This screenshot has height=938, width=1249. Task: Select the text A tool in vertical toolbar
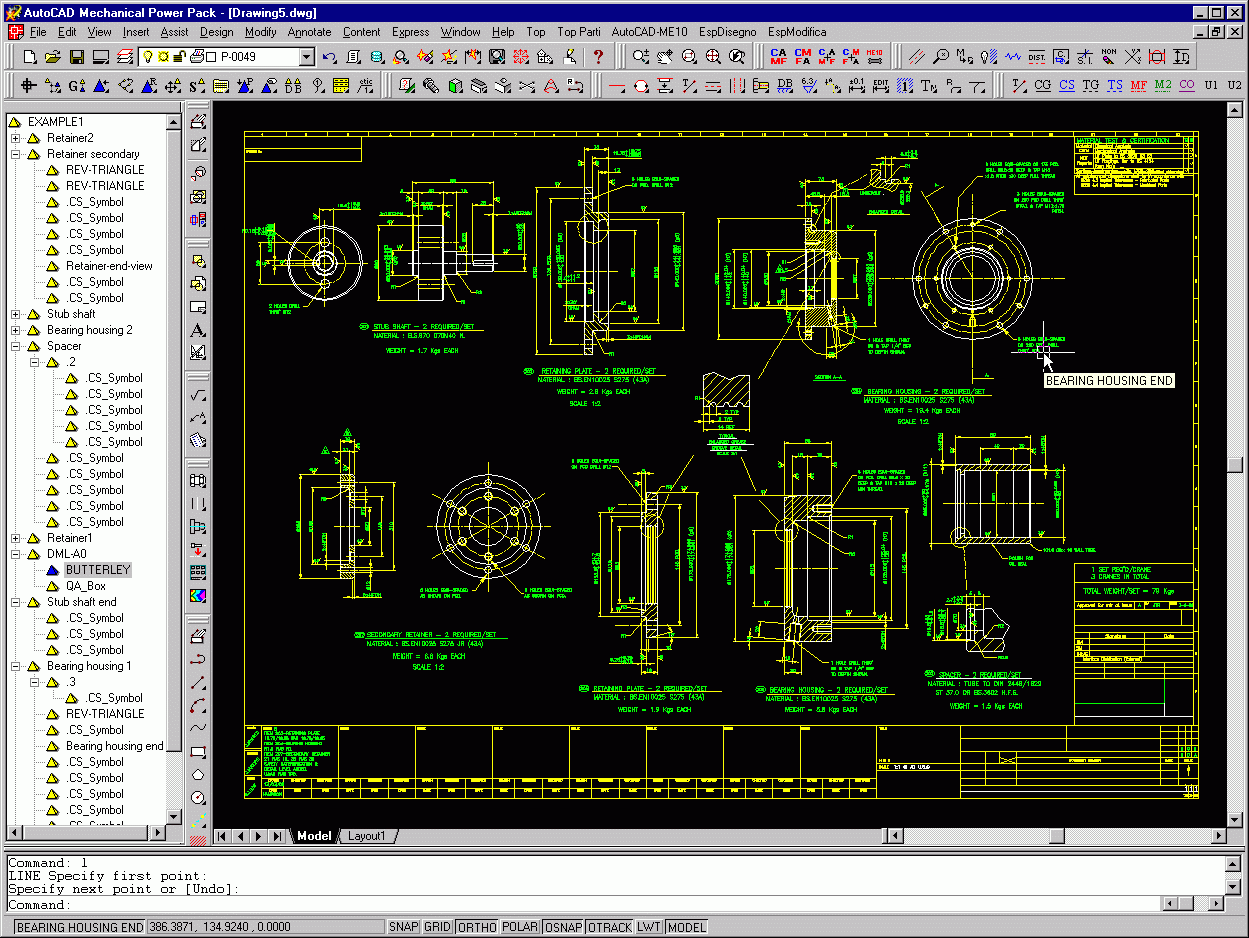(198, 329)
